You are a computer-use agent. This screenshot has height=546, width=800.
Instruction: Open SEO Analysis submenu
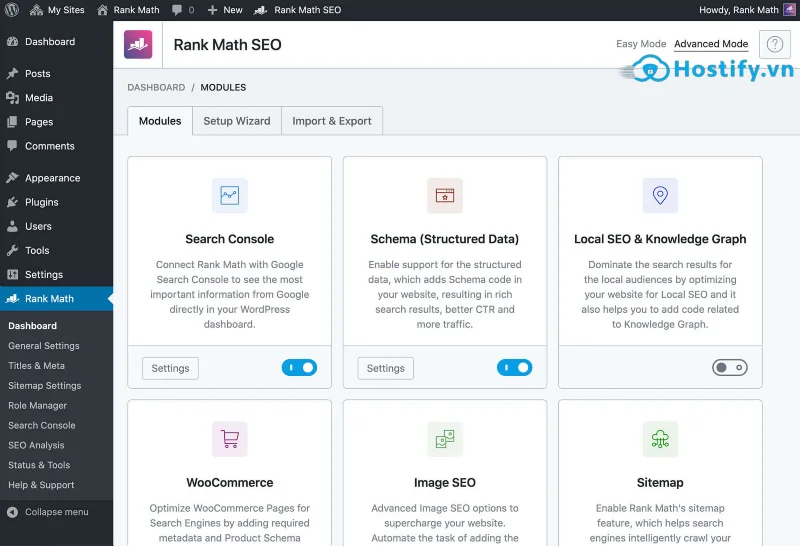[36, 445]
